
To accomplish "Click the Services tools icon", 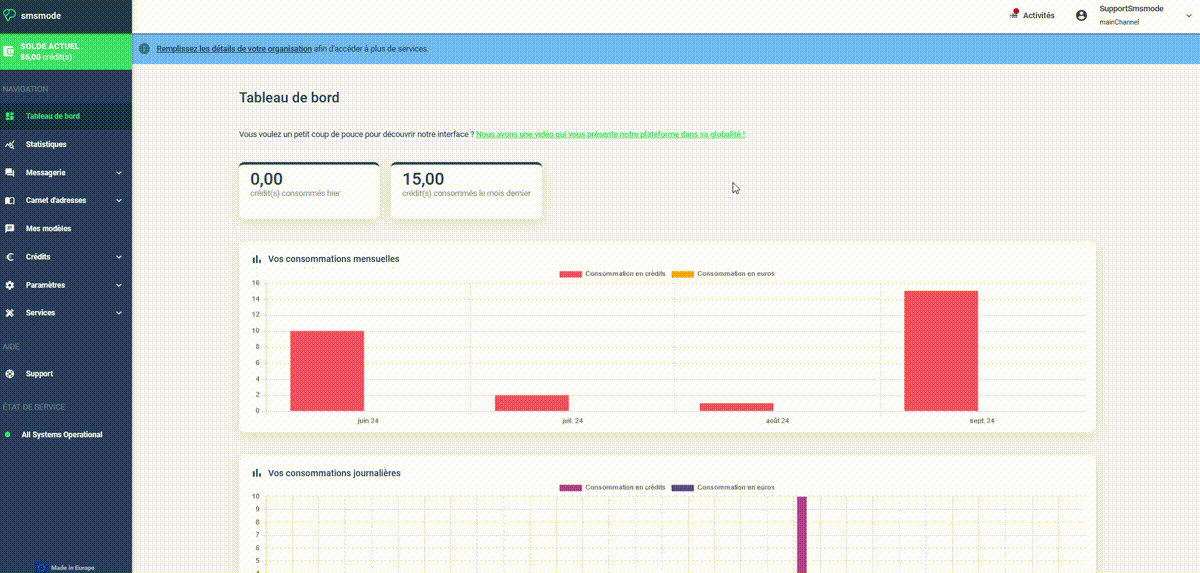I will coord(10,313).
